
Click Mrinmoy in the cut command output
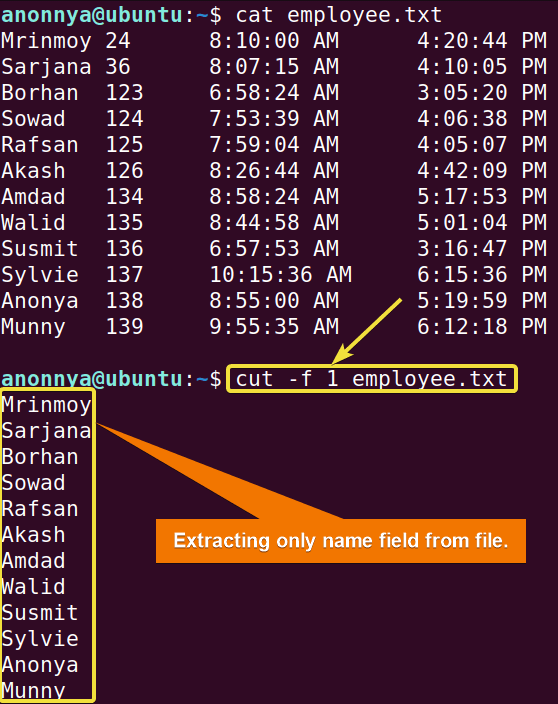(x=46, y=405)
